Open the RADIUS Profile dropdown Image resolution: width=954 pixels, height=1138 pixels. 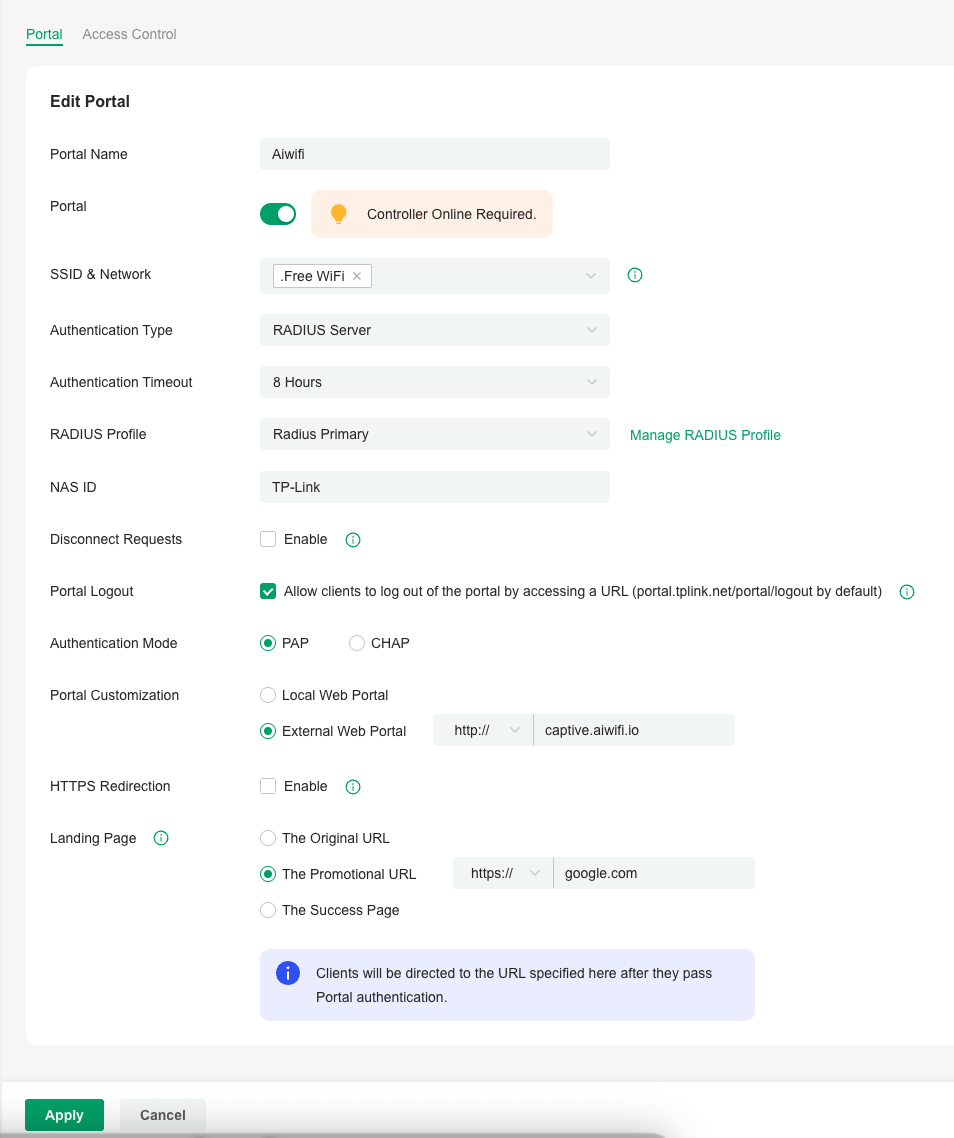click(435, 434)
